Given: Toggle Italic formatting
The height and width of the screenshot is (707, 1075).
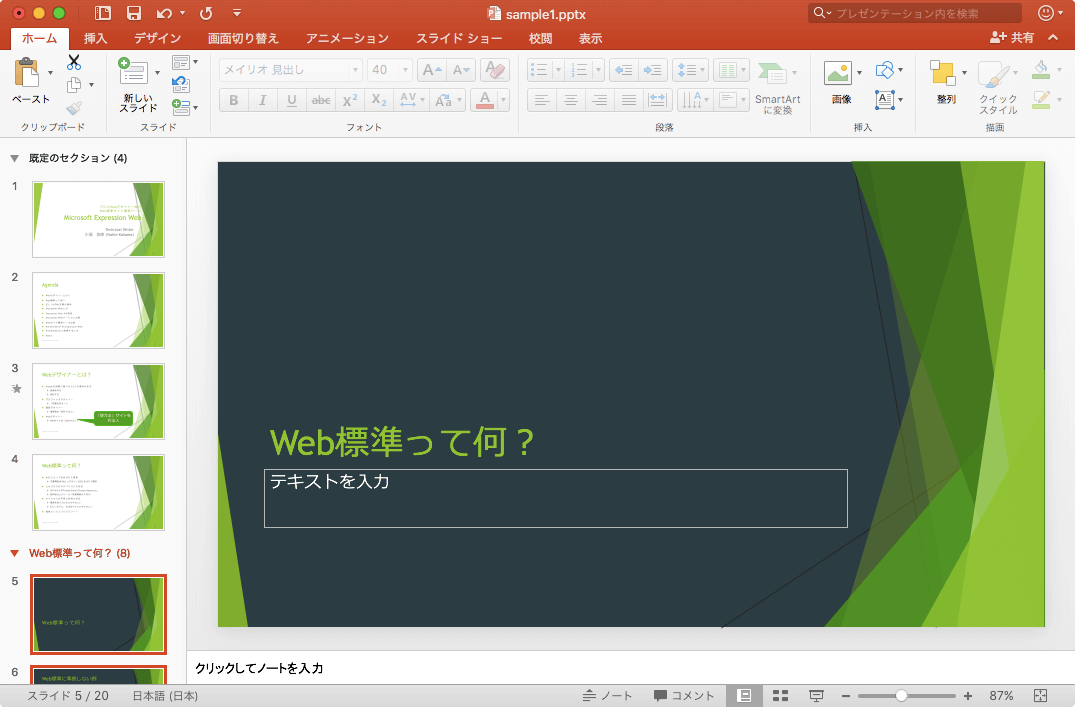Looking at the screenshot, I should 263,100.
